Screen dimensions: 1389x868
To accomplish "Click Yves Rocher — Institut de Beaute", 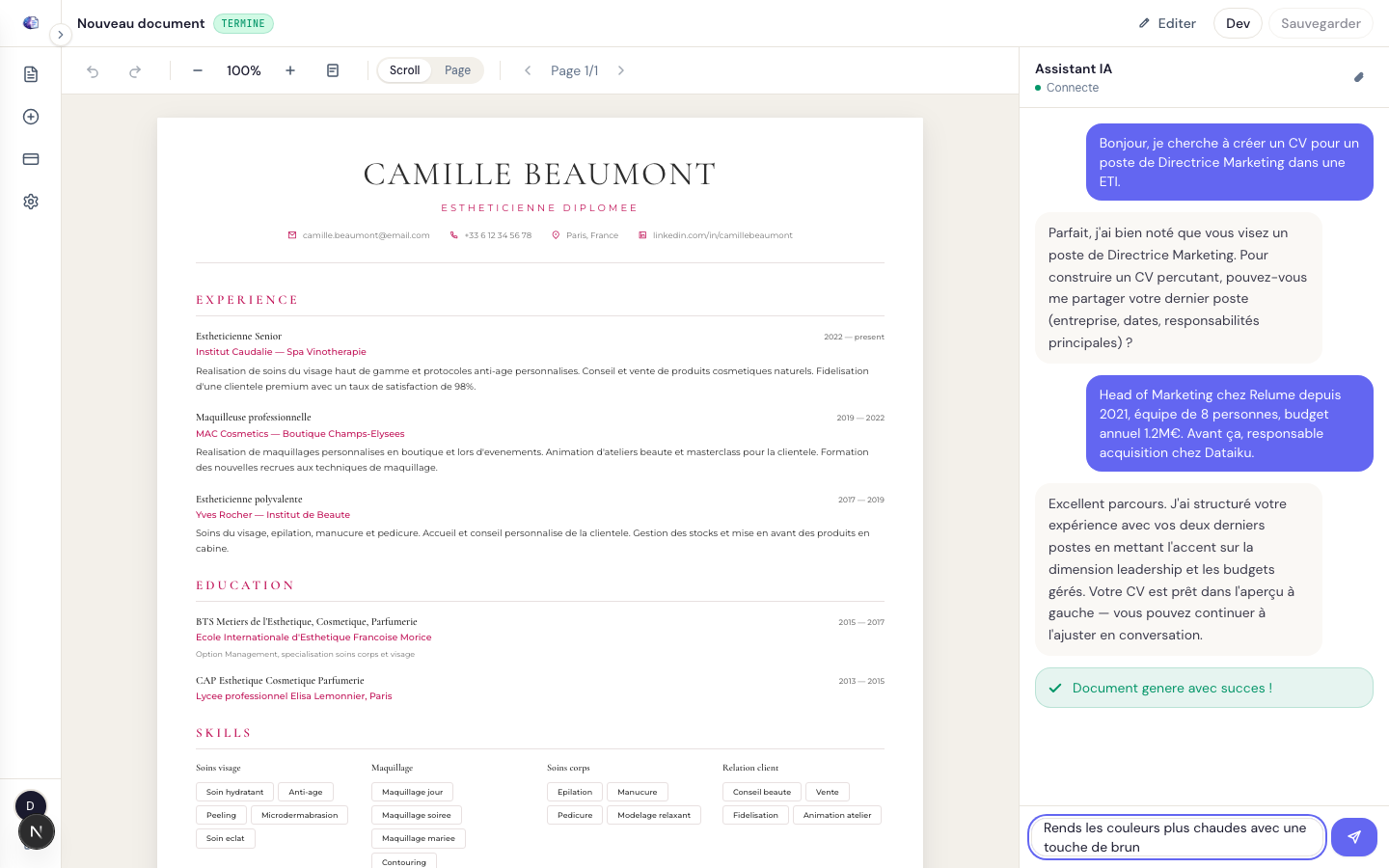I will (273, 515).
